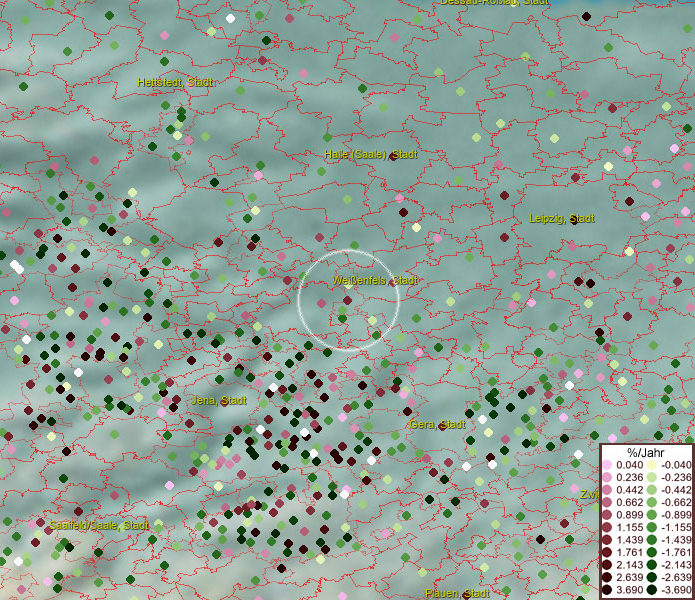Click the -0.236 legend value text
The width and height of the screenshot is (695, 600).
tap(676, 477)
